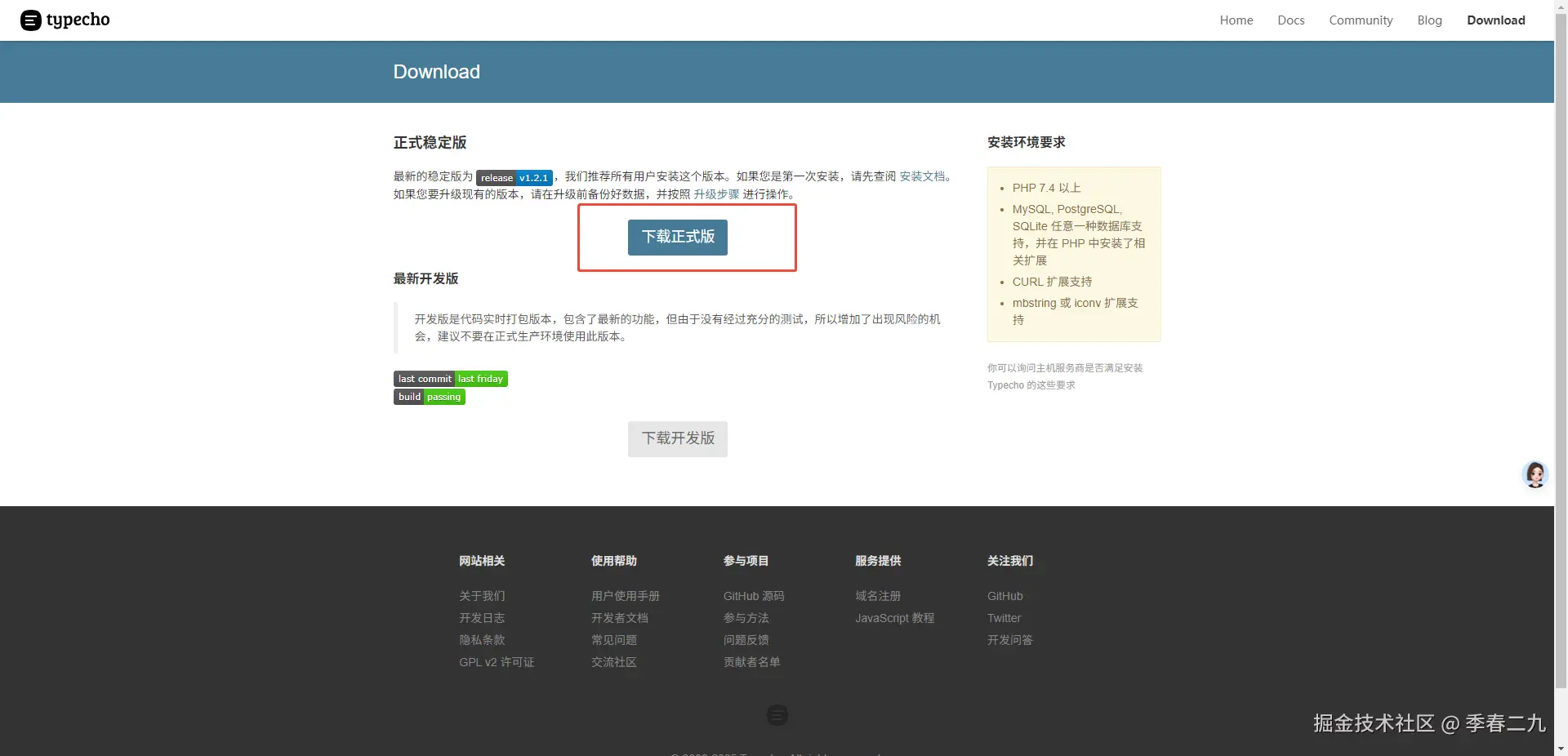The image size is (1568, 756).
Task: Open the Twitter footer link
Action: pyautogui.click(x=1004, y=618)
